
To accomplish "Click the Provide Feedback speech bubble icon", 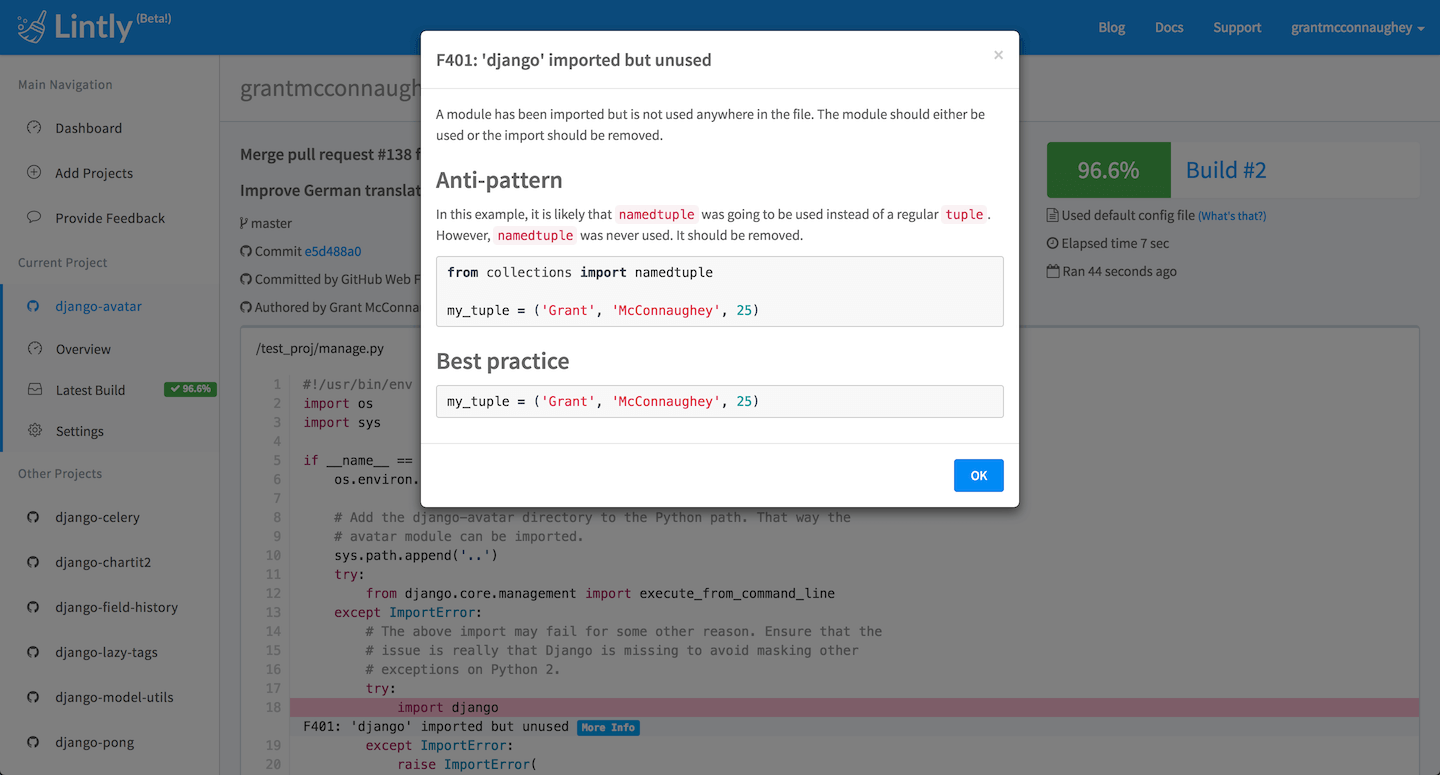I will point(34,217).
